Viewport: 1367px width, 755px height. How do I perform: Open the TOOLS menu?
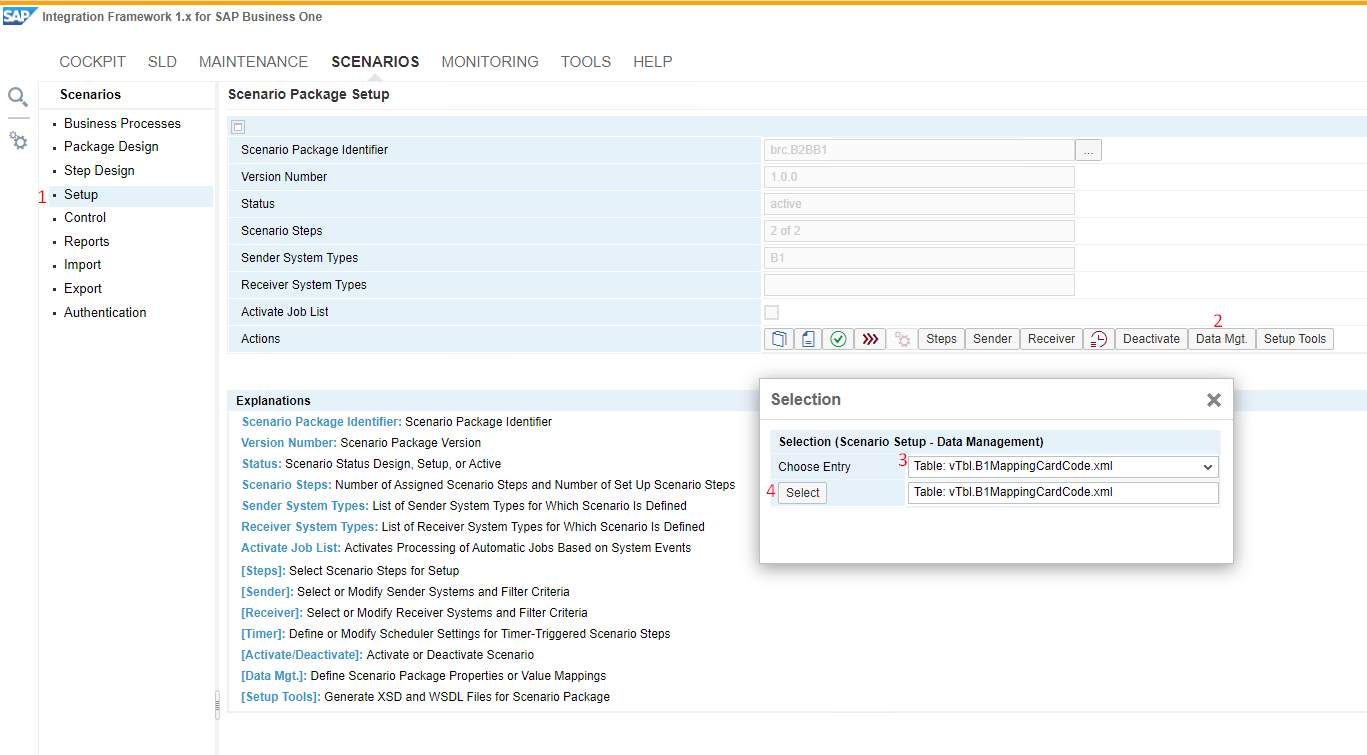tap(586, 62)
